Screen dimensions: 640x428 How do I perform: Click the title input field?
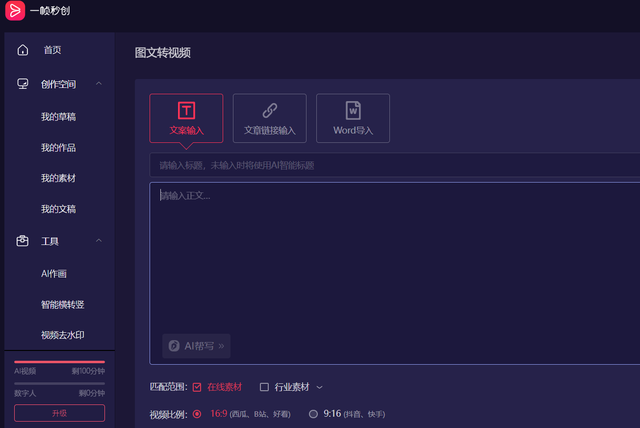click(x=395, y=165)
